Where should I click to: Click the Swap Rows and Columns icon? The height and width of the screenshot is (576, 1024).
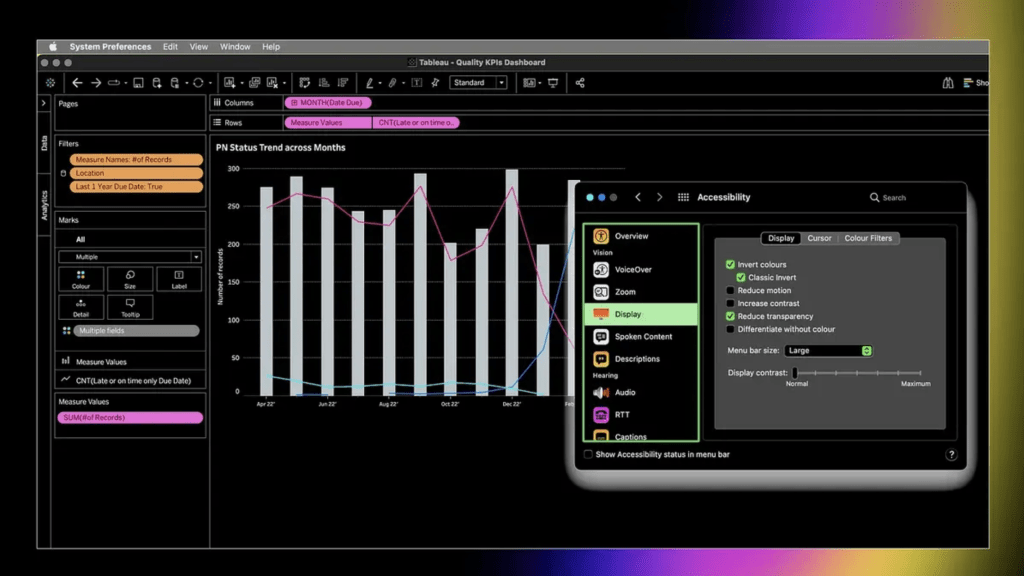[x=304, y=83]
